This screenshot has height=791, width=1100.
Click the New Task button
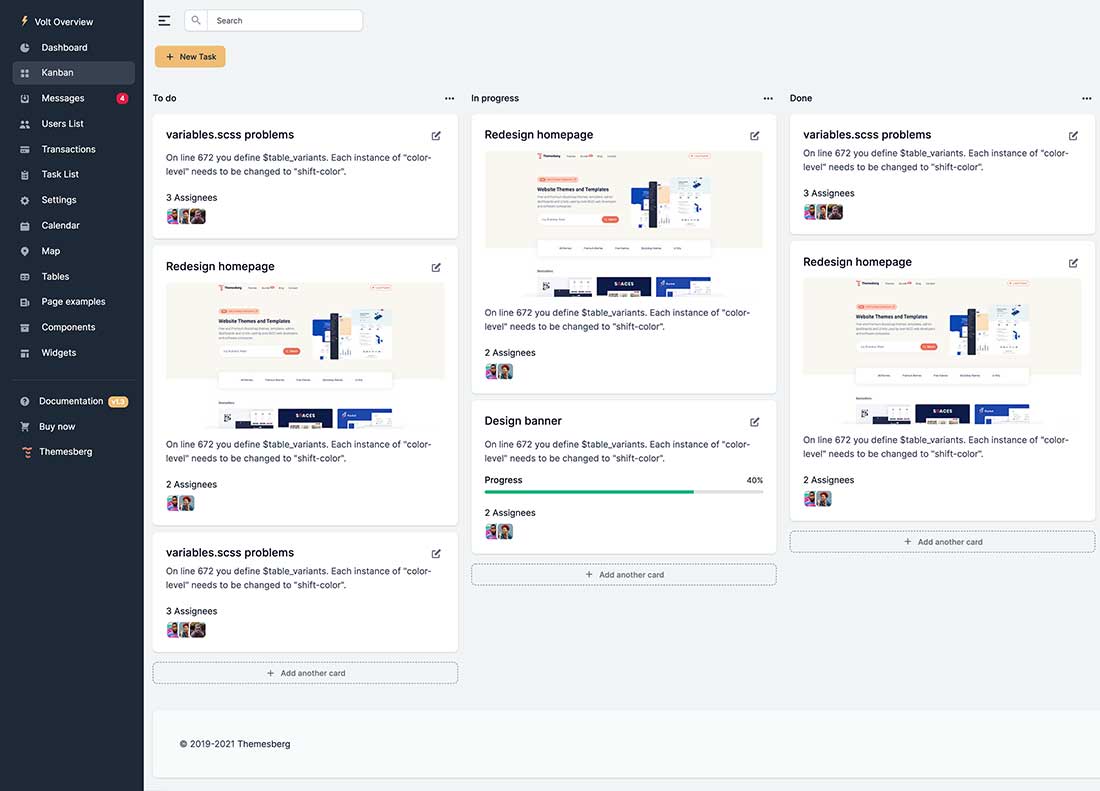click(190, 56)
